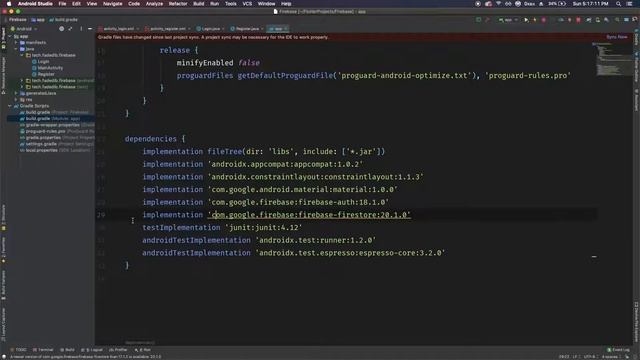Select build.gradle (Project: Firebase) in the tree
640x360 pixels.
54,112
